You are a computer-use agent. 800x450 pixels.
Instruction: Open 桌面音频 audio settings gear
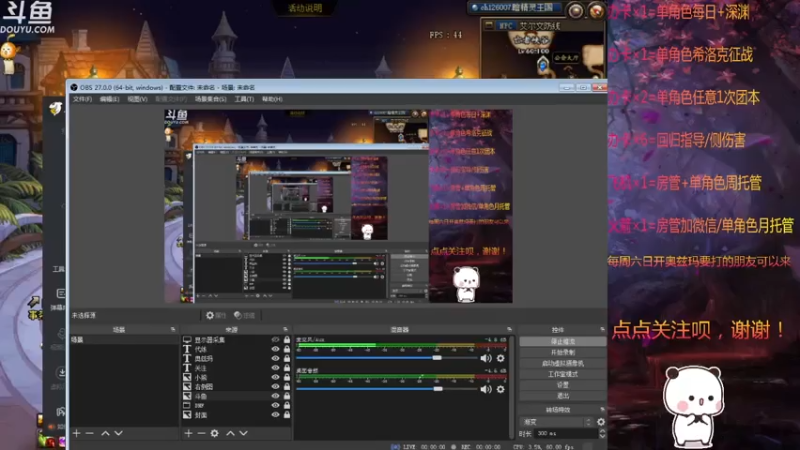click(501, 389)
